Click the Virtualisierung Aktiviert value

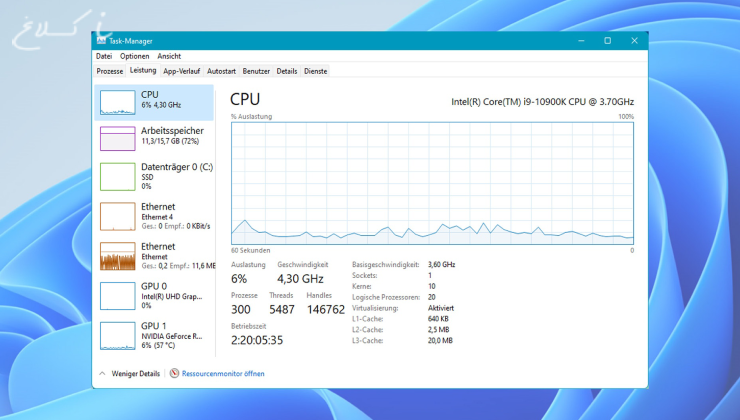point(441,308)
